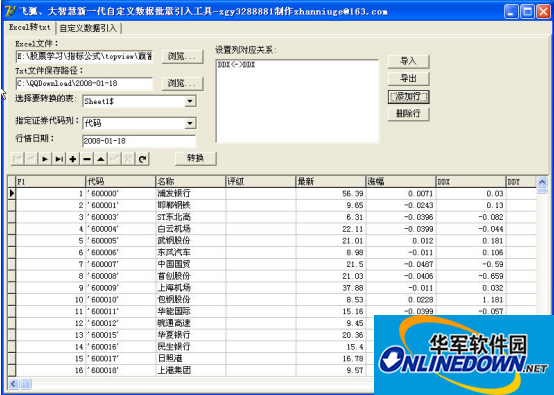554x395 pixels.
Task: Select 涨幅 value cell -0.0243
Action: point(400,205)
